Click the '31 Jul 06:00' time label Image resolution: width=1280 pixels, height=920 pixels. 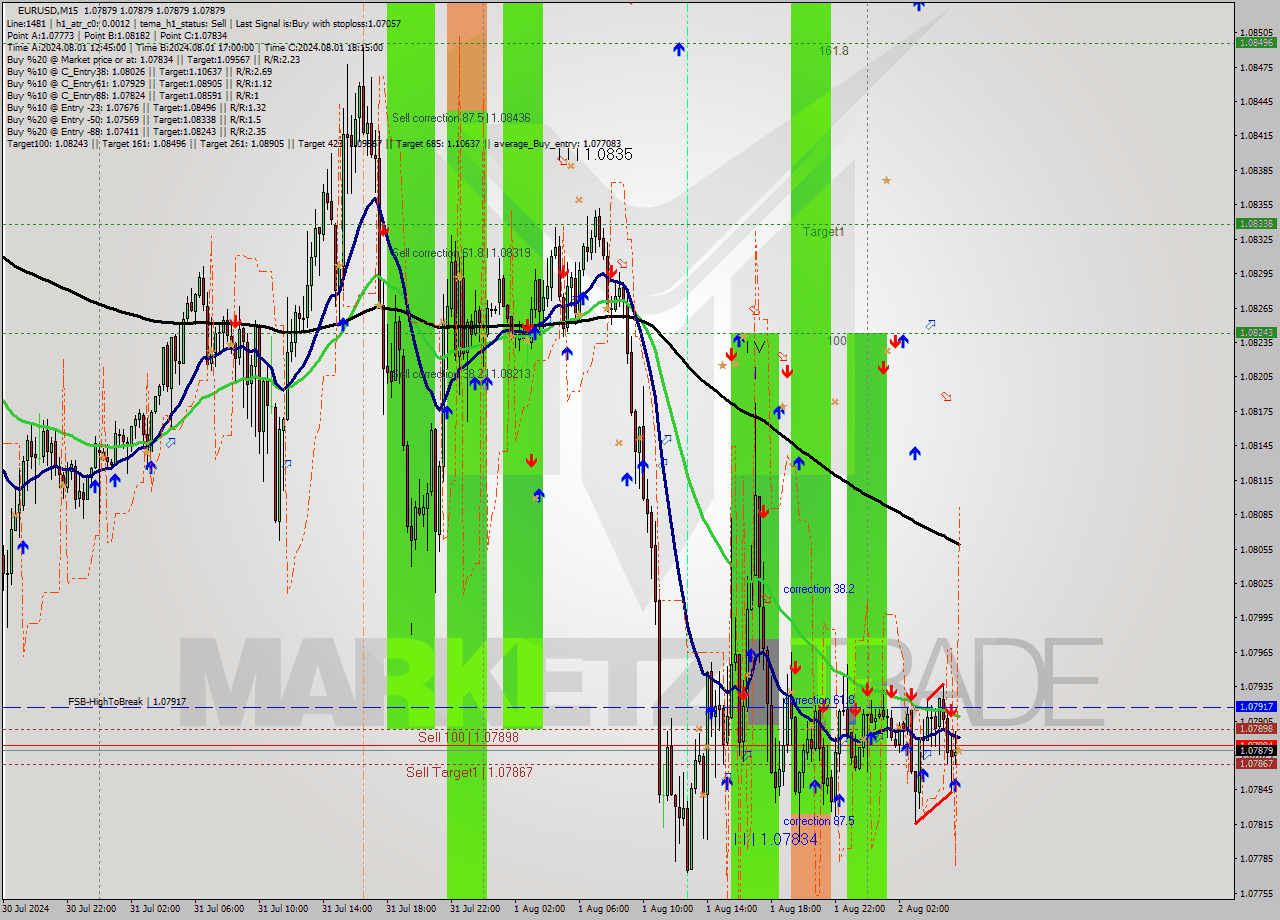click(219, 909)
